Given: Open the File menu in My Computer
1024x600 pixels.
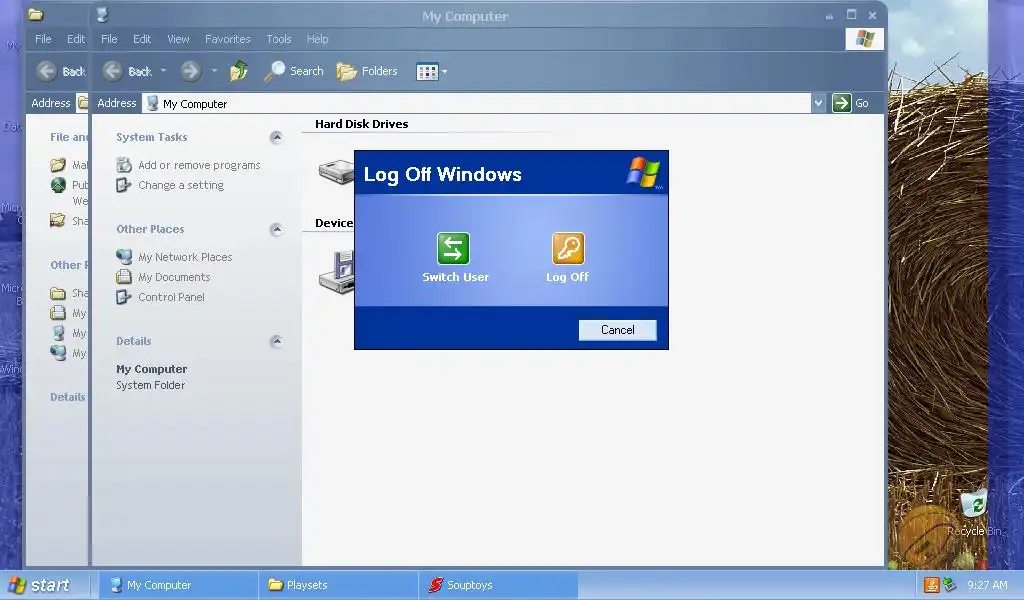Looking at the screenshot, I should 109,39.
